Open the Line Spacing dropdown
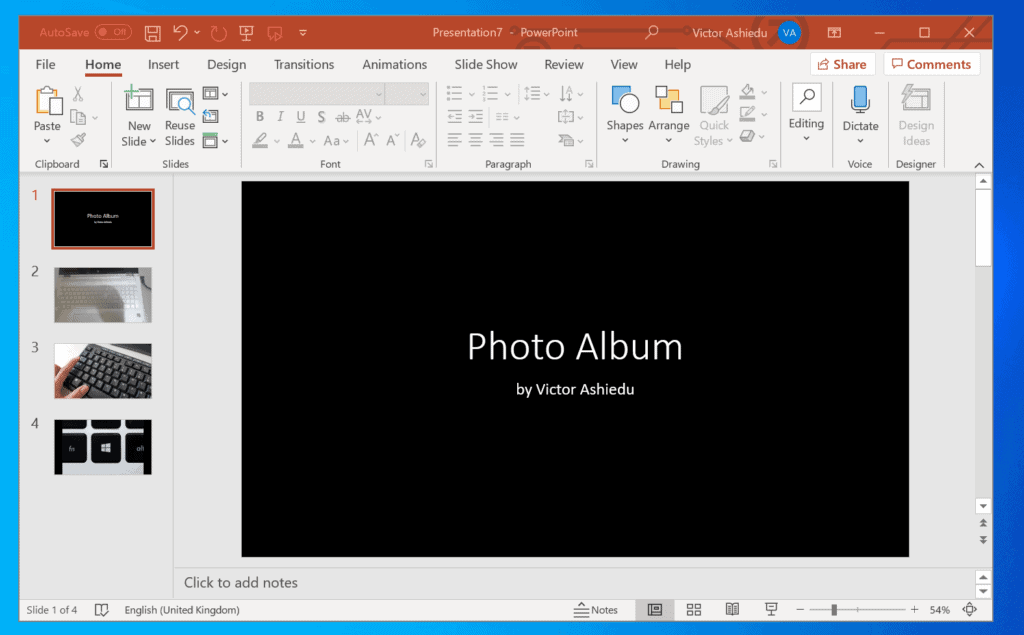Image resolution: width=1024 pixels, height=635 pixels. (x=536, y=93)
